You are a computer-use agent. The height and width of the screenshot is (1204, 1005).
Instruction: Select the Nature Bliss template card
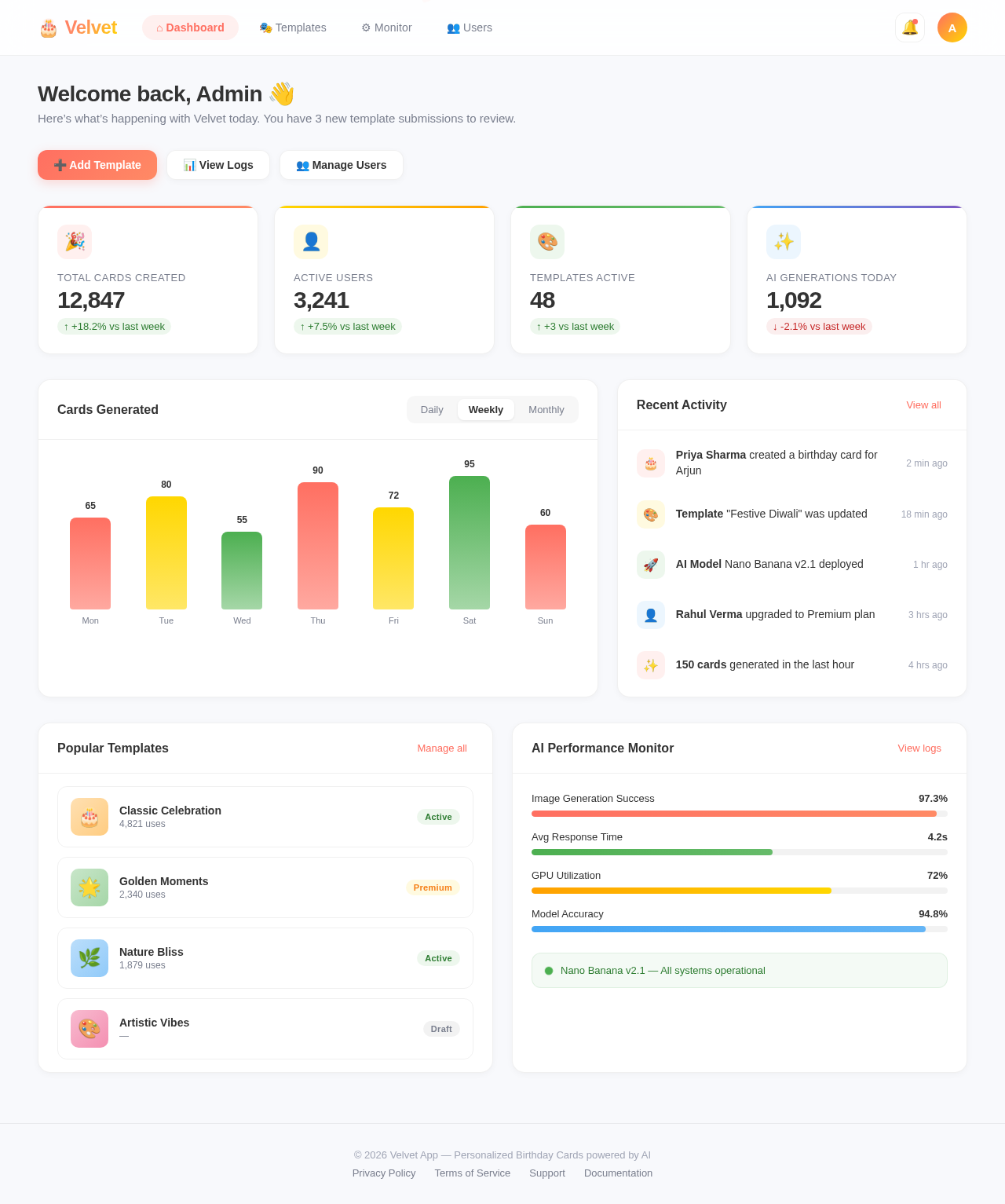(x=265, y=958)
